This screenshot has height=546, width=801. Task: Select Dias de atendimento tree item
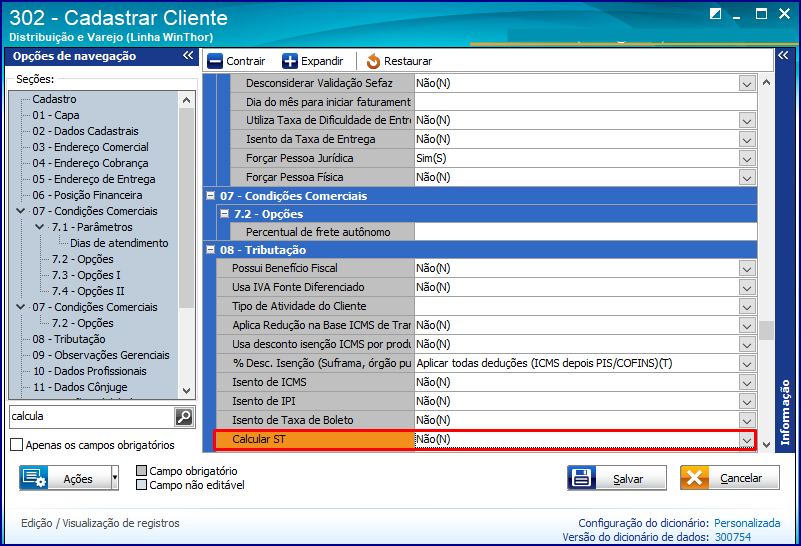[119, 243]
